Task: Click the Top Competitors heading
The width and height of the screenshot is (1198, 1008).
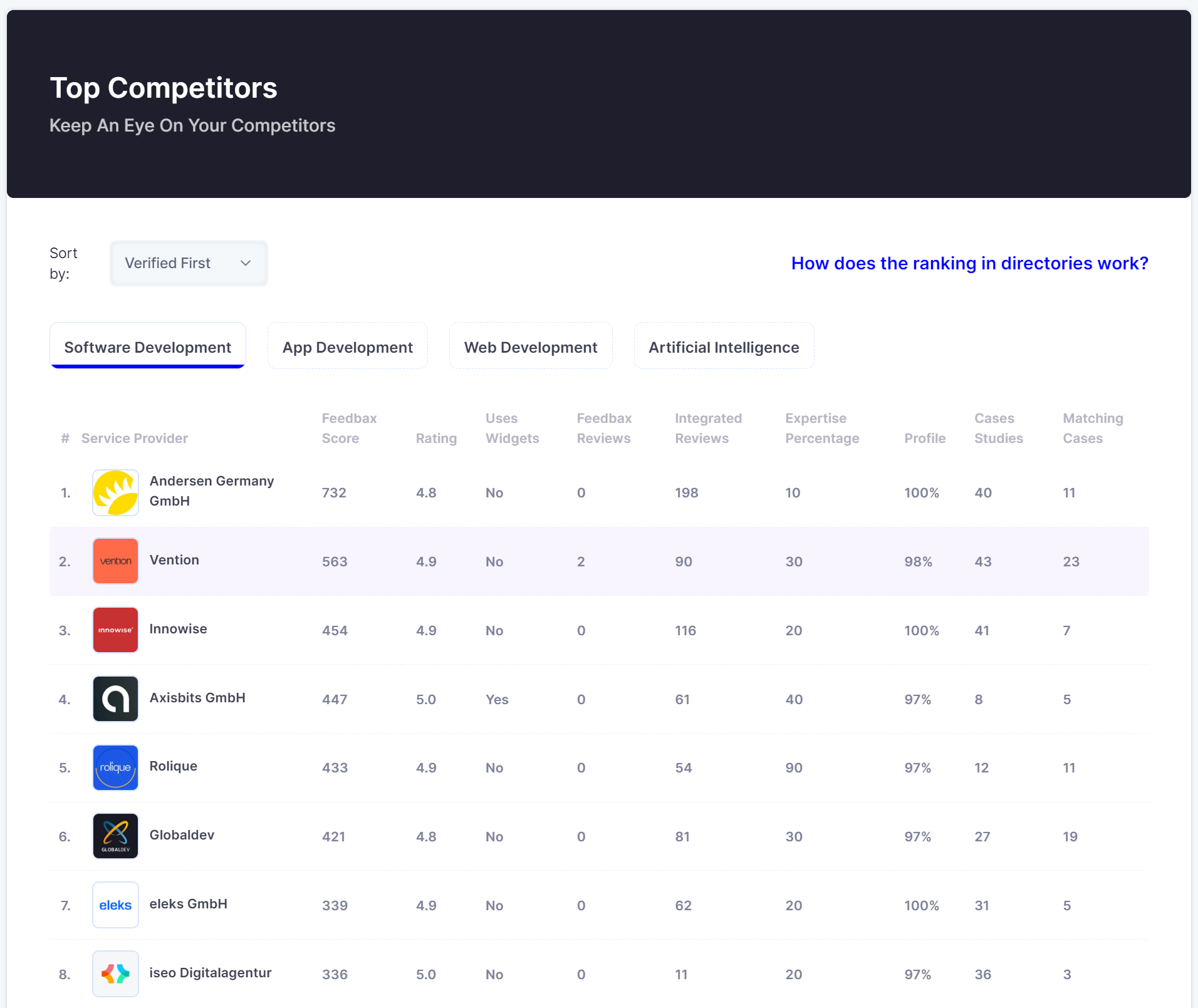Action: pyautogui.click(x=164, y=88)
